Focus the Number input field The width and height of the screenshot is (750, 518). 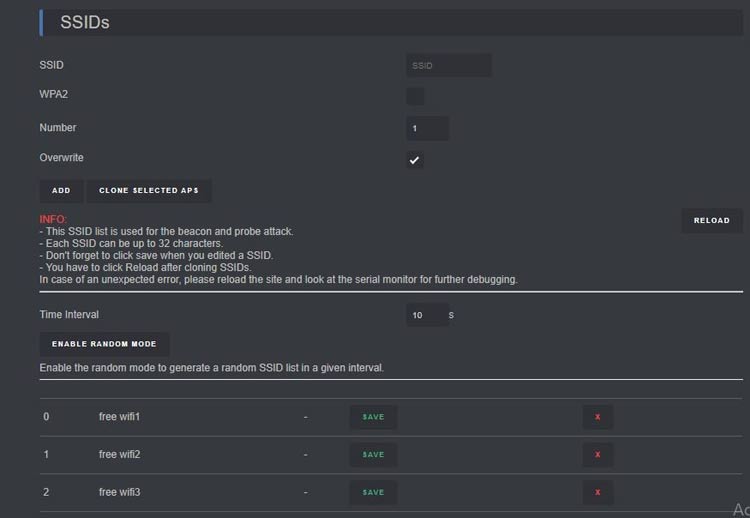coord(428,128)
